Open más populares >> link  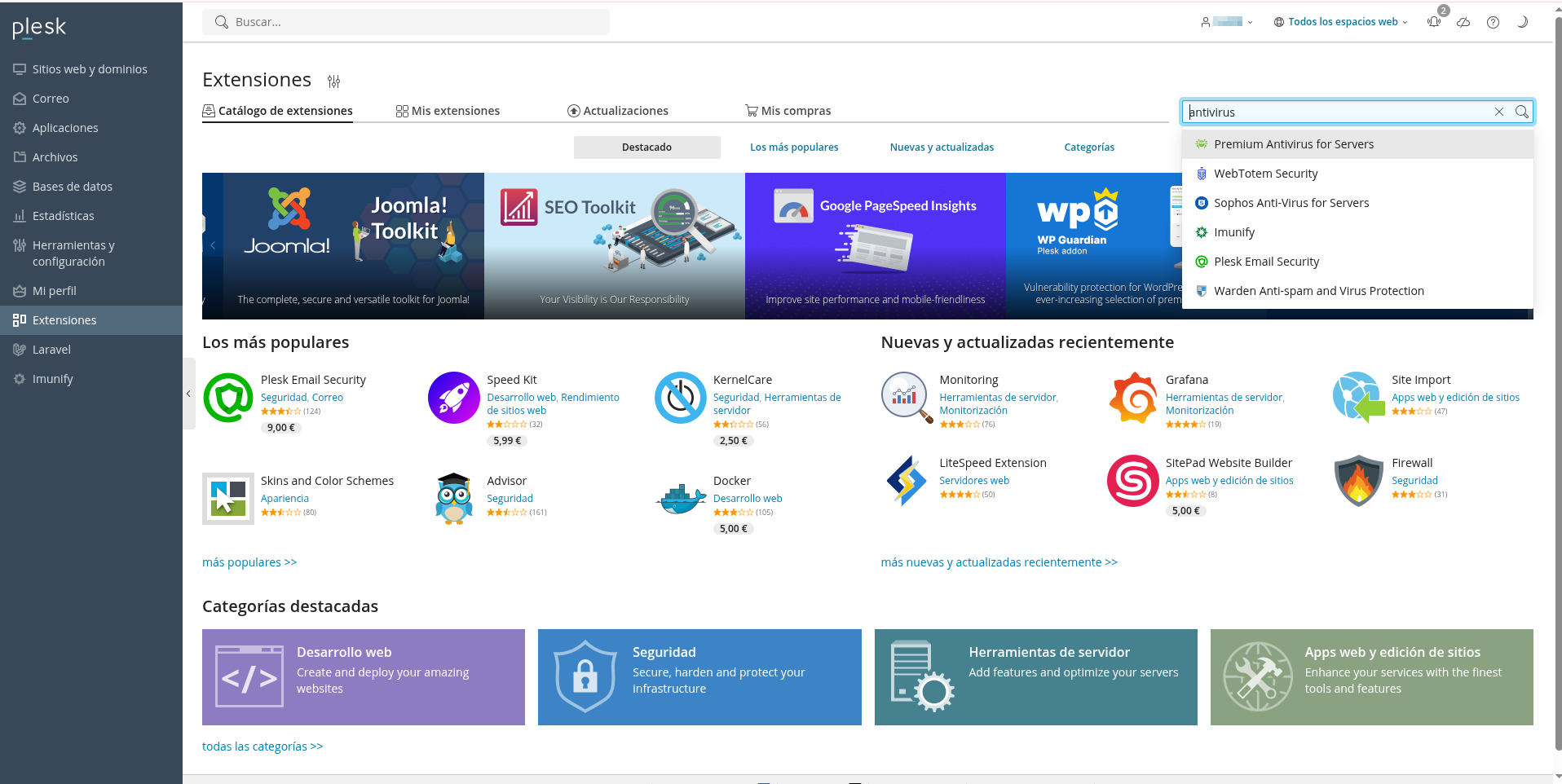pyautogui.click(x=249, y=562)
